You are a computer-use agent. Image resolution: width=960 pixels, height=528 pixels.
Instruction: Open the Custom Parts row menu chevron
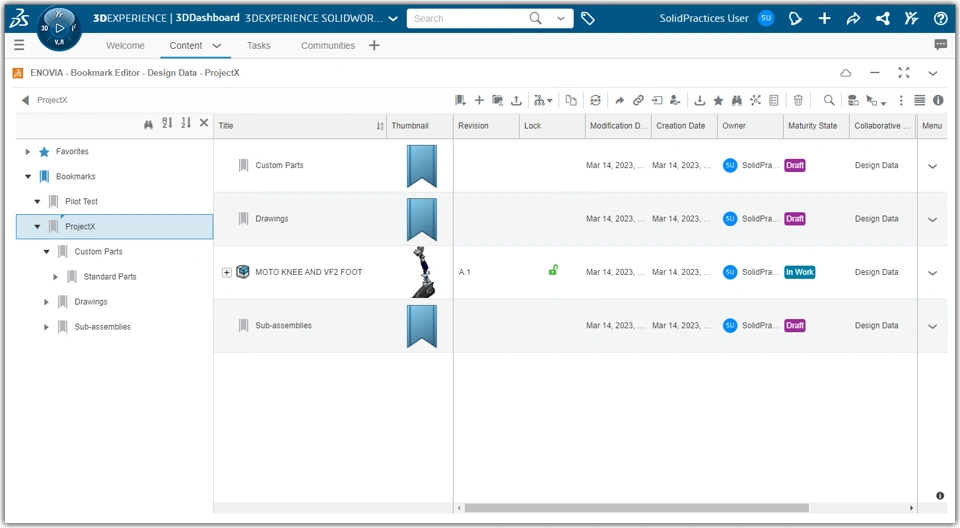tap(932, 166)
